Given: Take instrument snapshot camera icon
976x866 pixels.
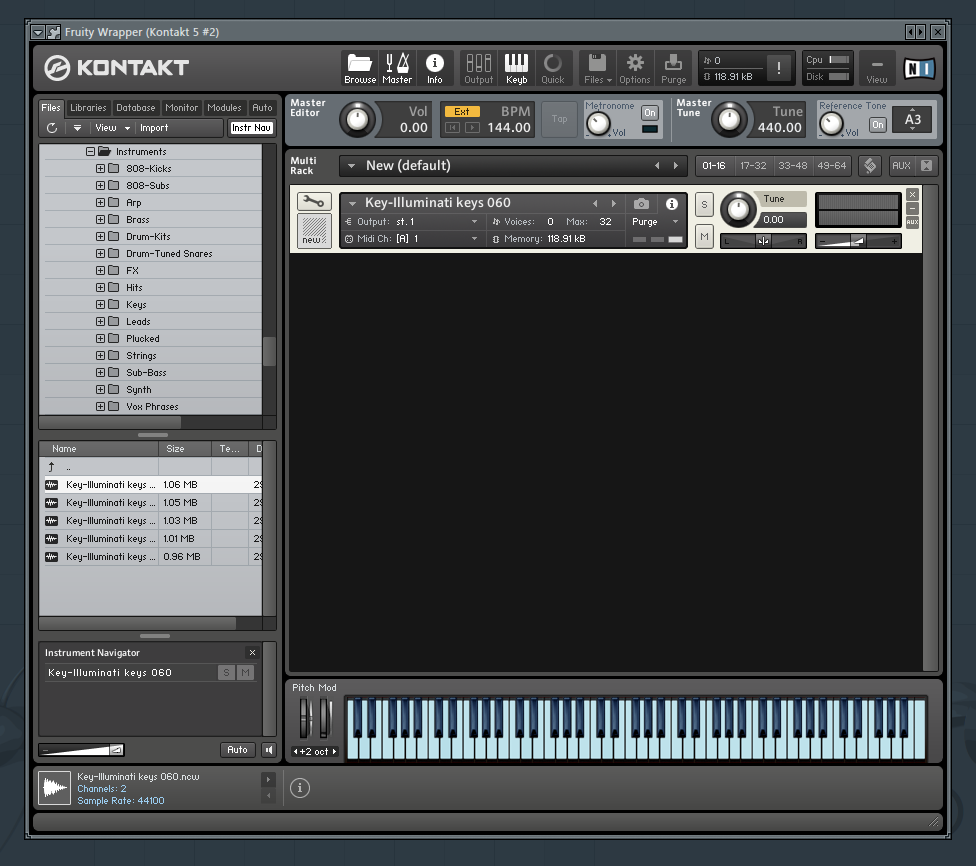Looking at the screenshot, I should [641, 204].
